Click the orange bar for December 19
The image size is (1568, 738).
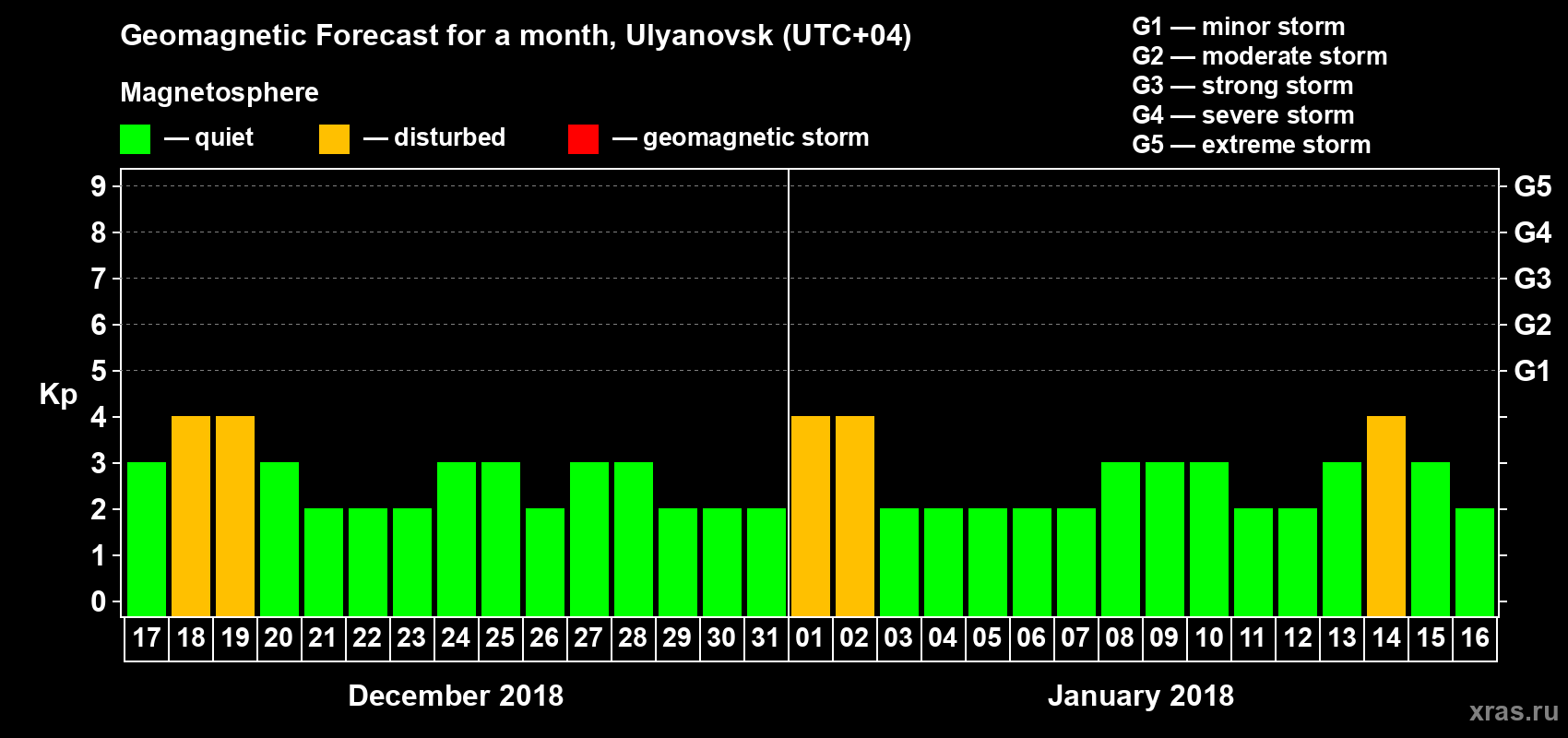235,516
